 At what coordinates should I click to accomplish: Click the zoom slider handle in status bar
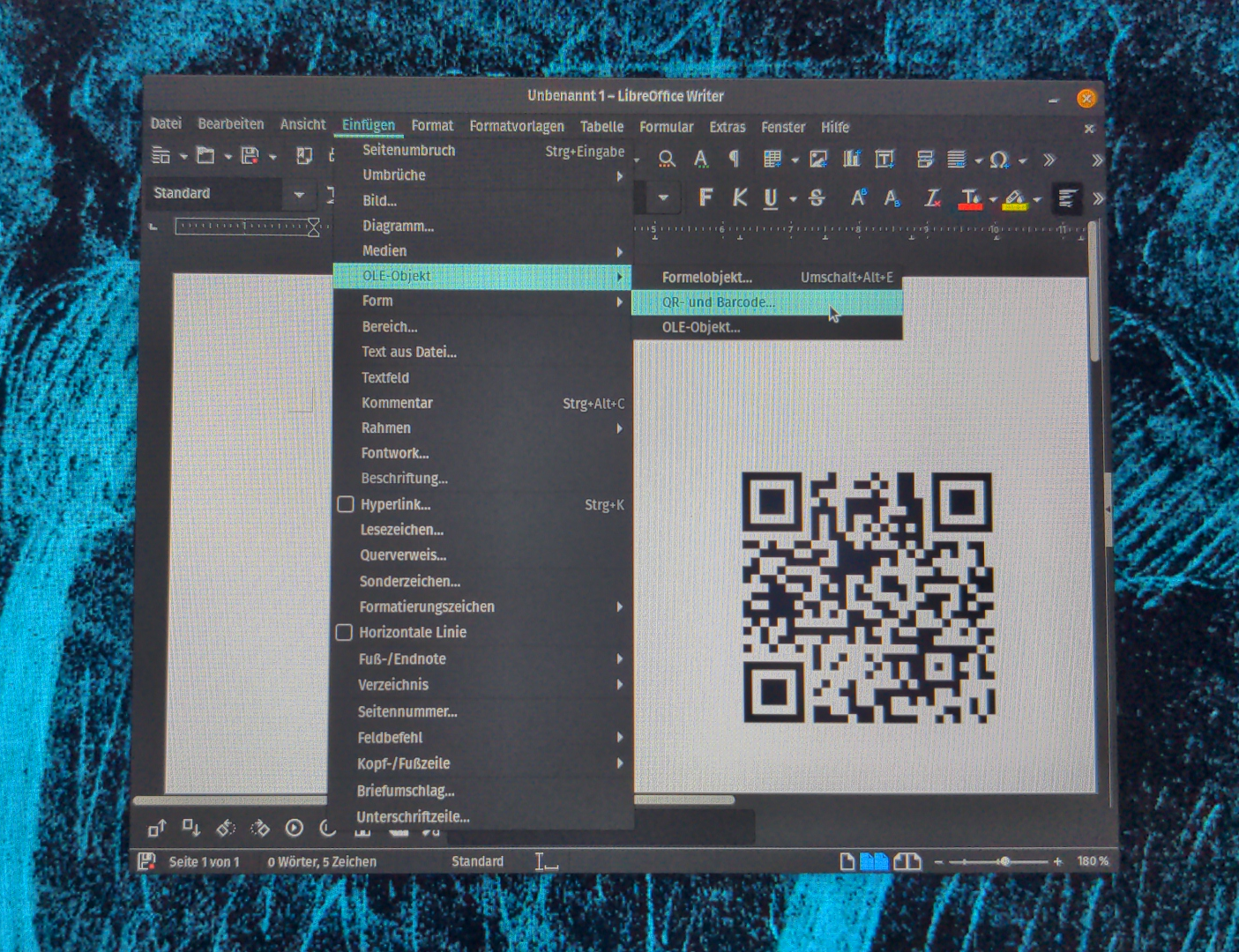tap(1004, 861)
